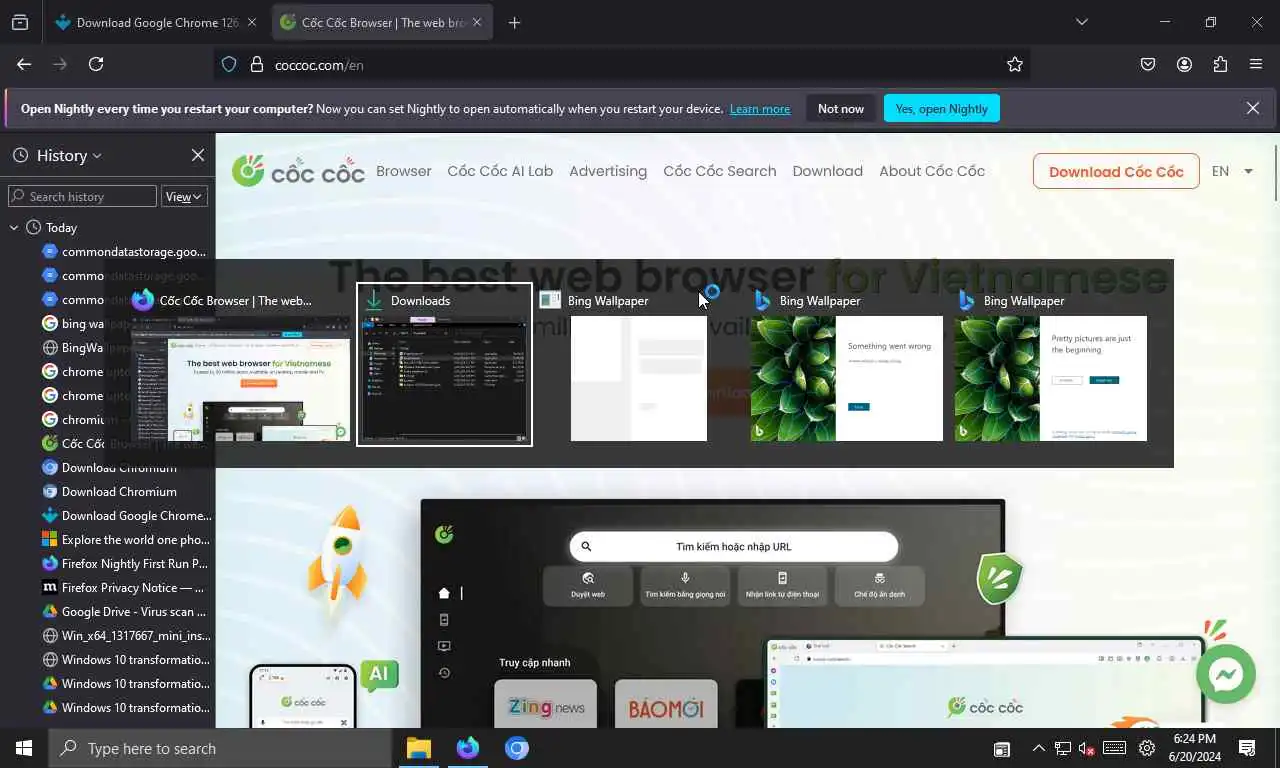Open the Advertising menu item
The image size is (1280, 768).
pyautogui.click(x=608, y=171)
